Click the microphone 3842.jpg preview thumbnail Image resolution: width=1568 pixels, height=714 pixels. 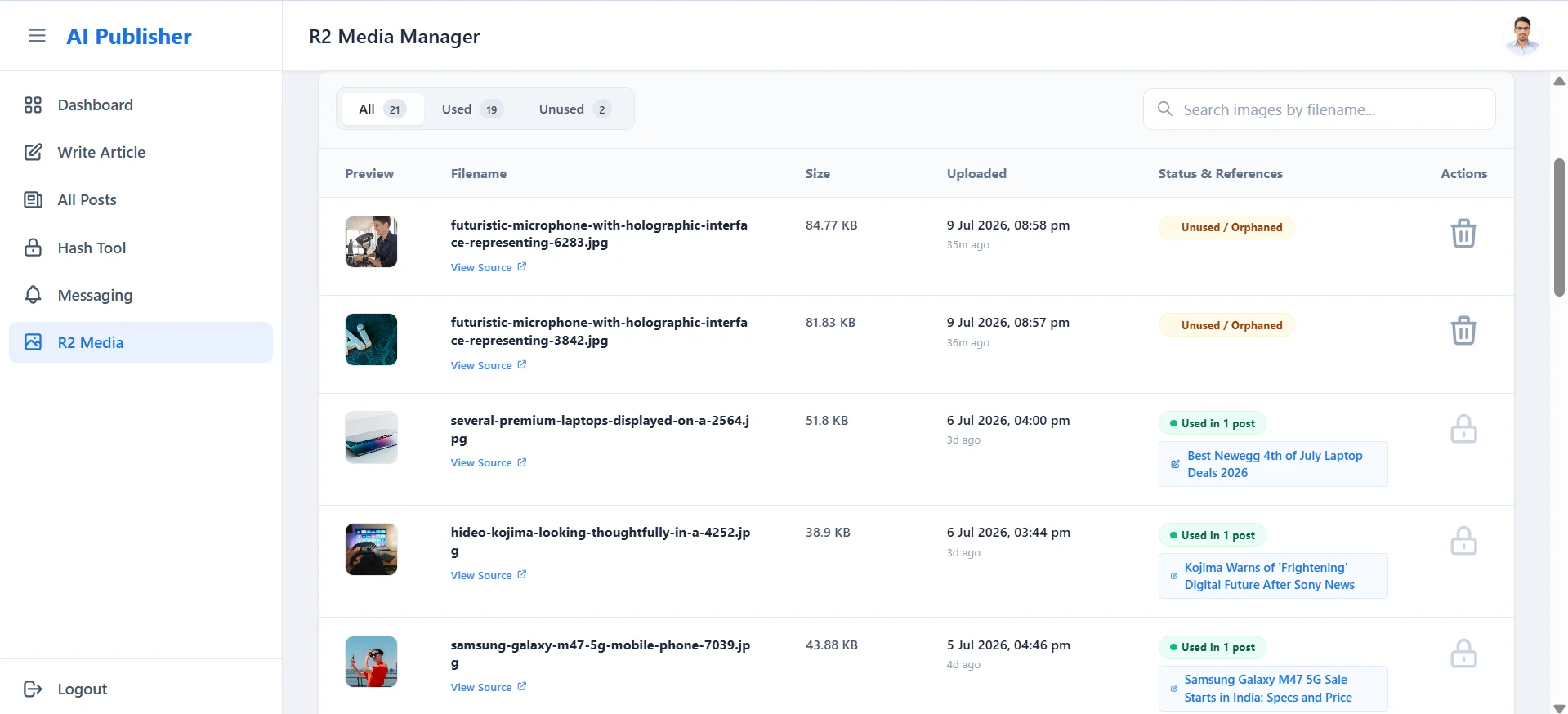[371, 339]
